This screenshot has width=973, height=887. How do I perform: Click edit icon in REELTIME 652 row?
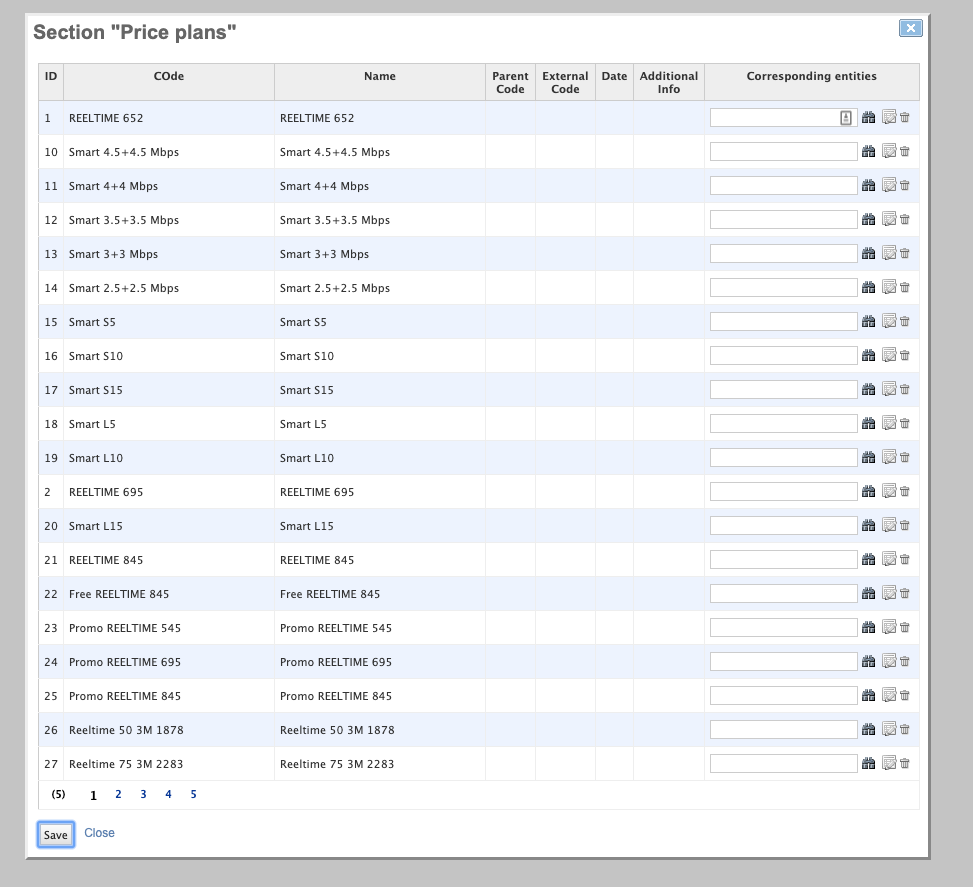pos(889,117)
